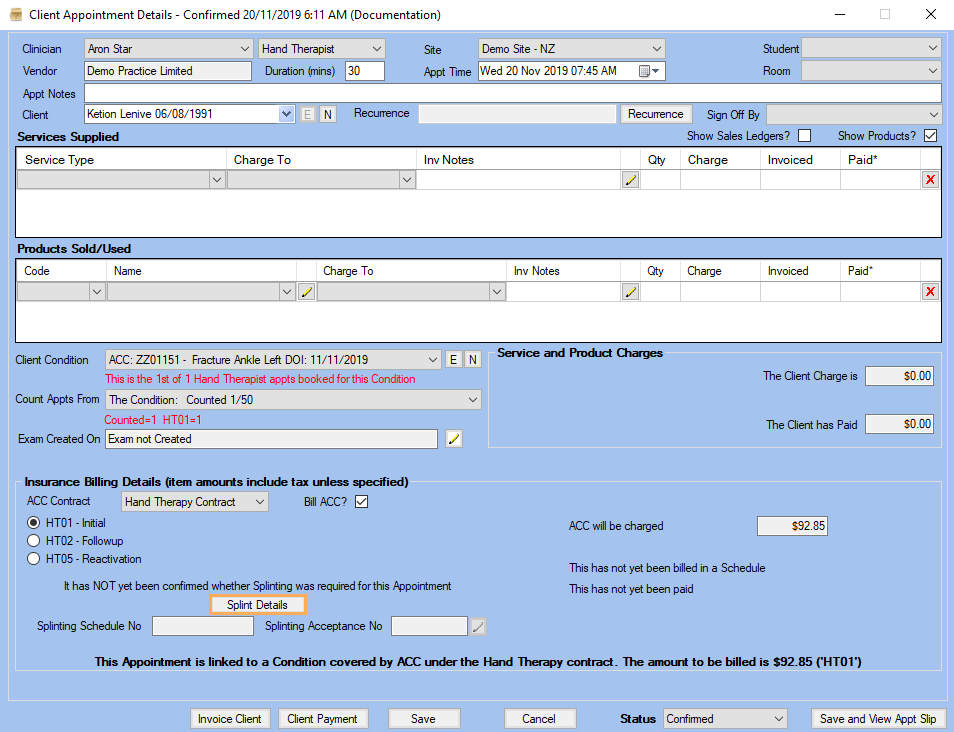This screenshot has height=732, width=954.
Task: Open the Appt Time calendar picker icon
Action: click(648, 71)
